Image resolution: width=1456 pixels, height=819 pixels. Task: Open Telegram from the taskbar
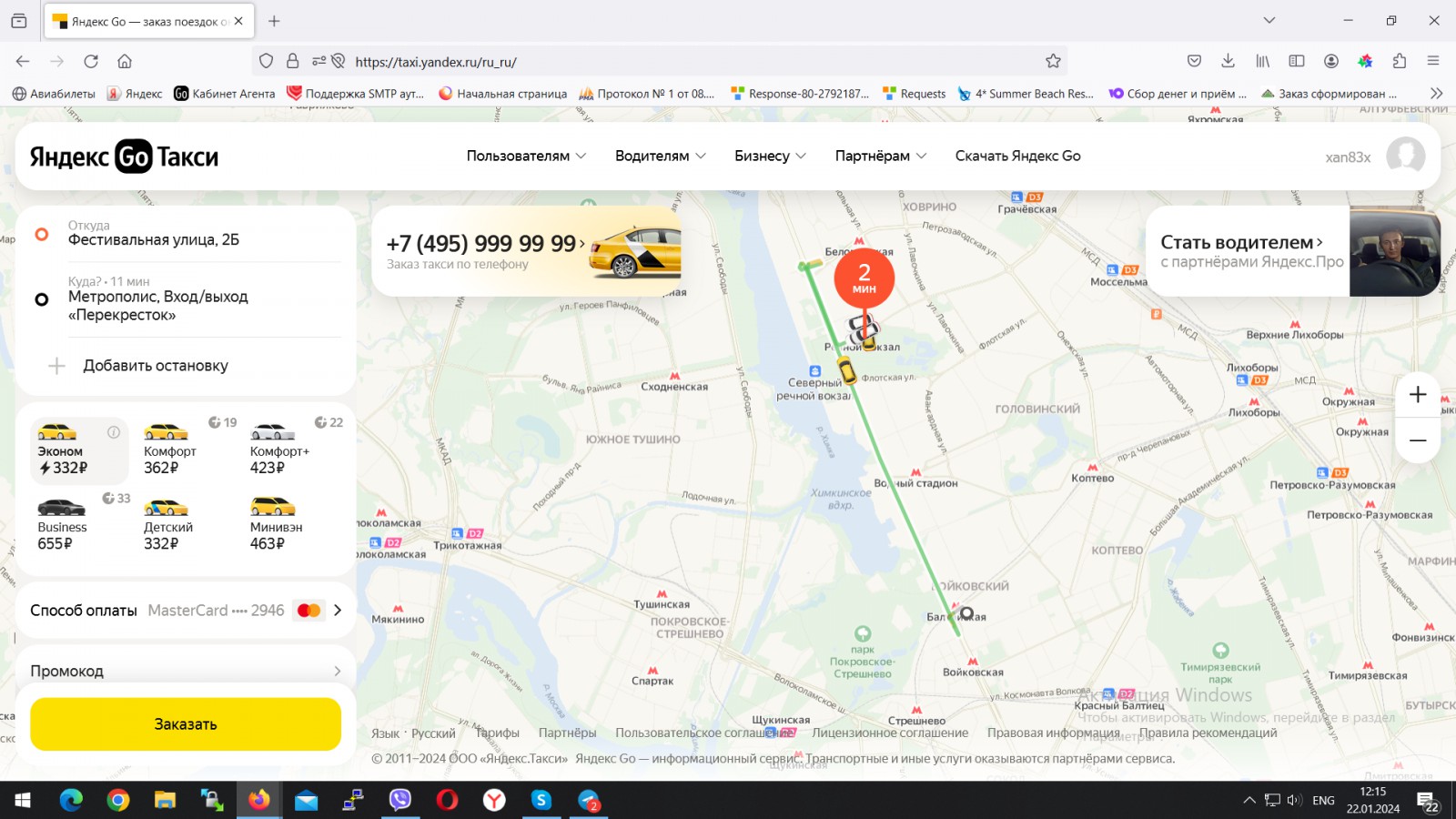(589, 800)
